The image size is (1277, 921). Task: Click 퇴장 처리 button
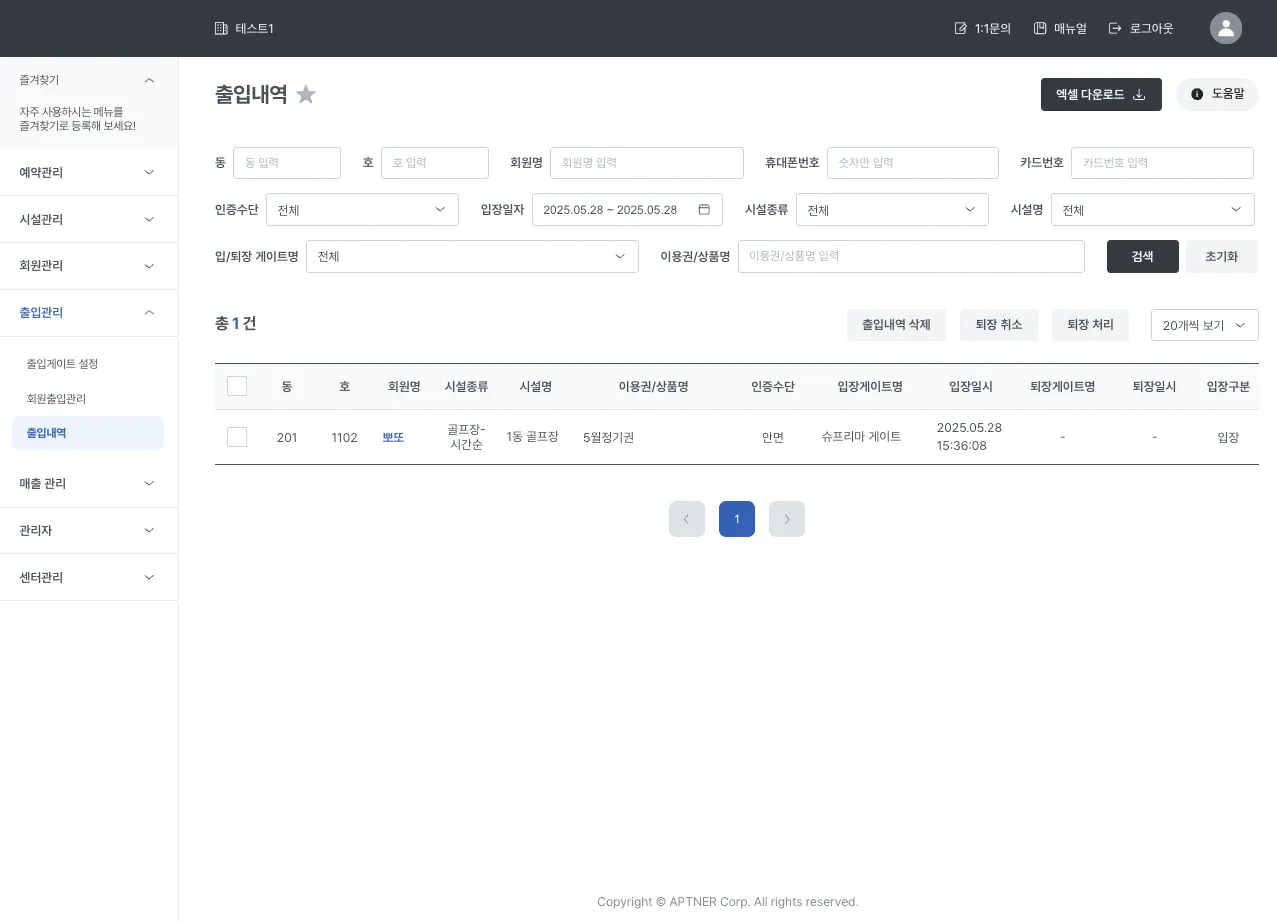[1090, 325]
